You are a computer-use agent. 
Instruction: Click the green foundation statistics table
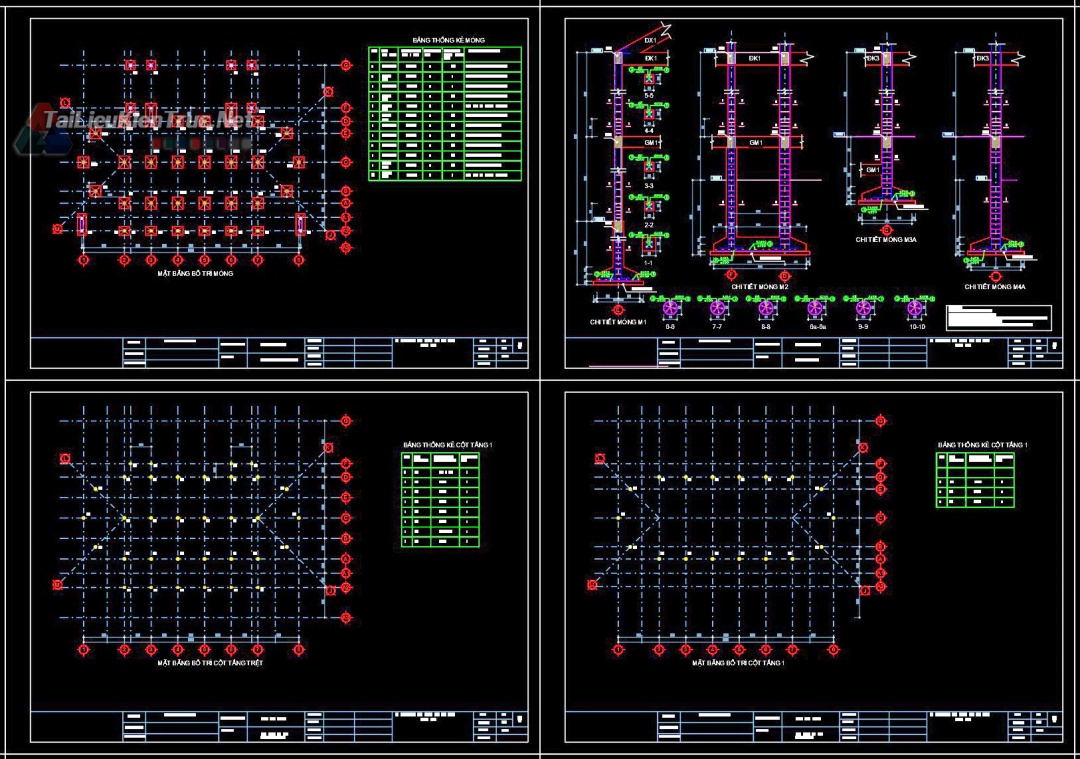445,113
